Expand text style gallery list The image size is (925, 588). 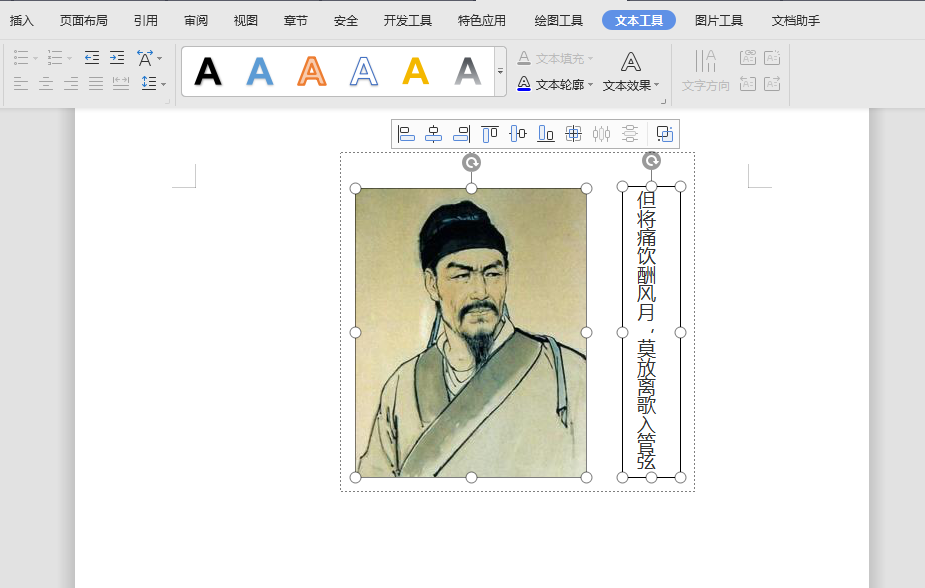click(x=500, y=71)
